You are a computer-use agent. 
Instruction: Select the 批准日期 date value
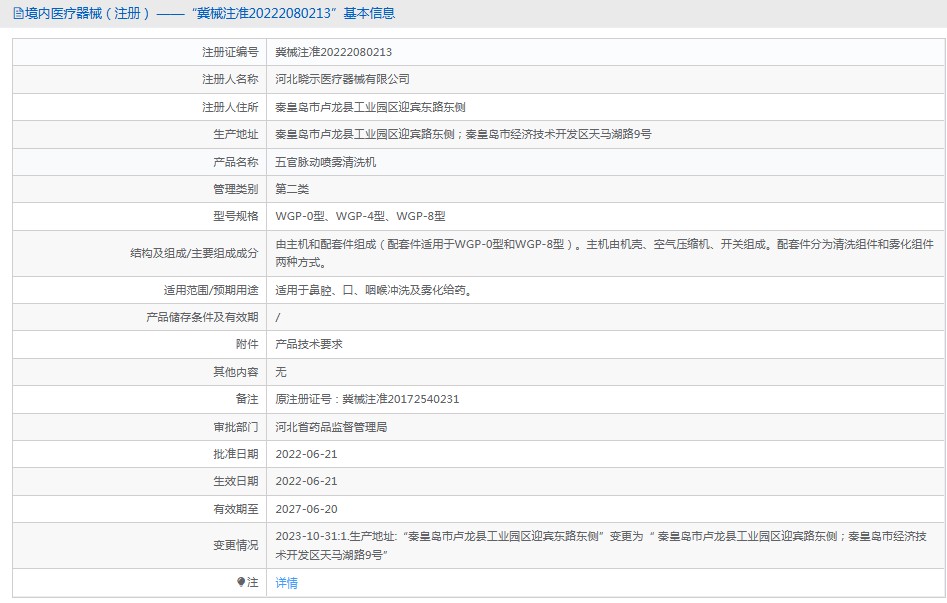(x=305, y=454)
